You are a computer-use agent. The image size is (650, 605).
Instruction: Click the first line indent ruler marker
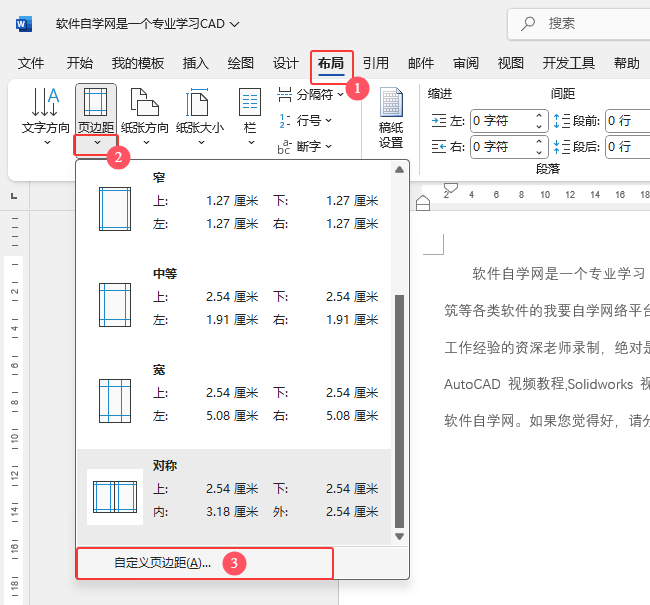coord(451,188)
